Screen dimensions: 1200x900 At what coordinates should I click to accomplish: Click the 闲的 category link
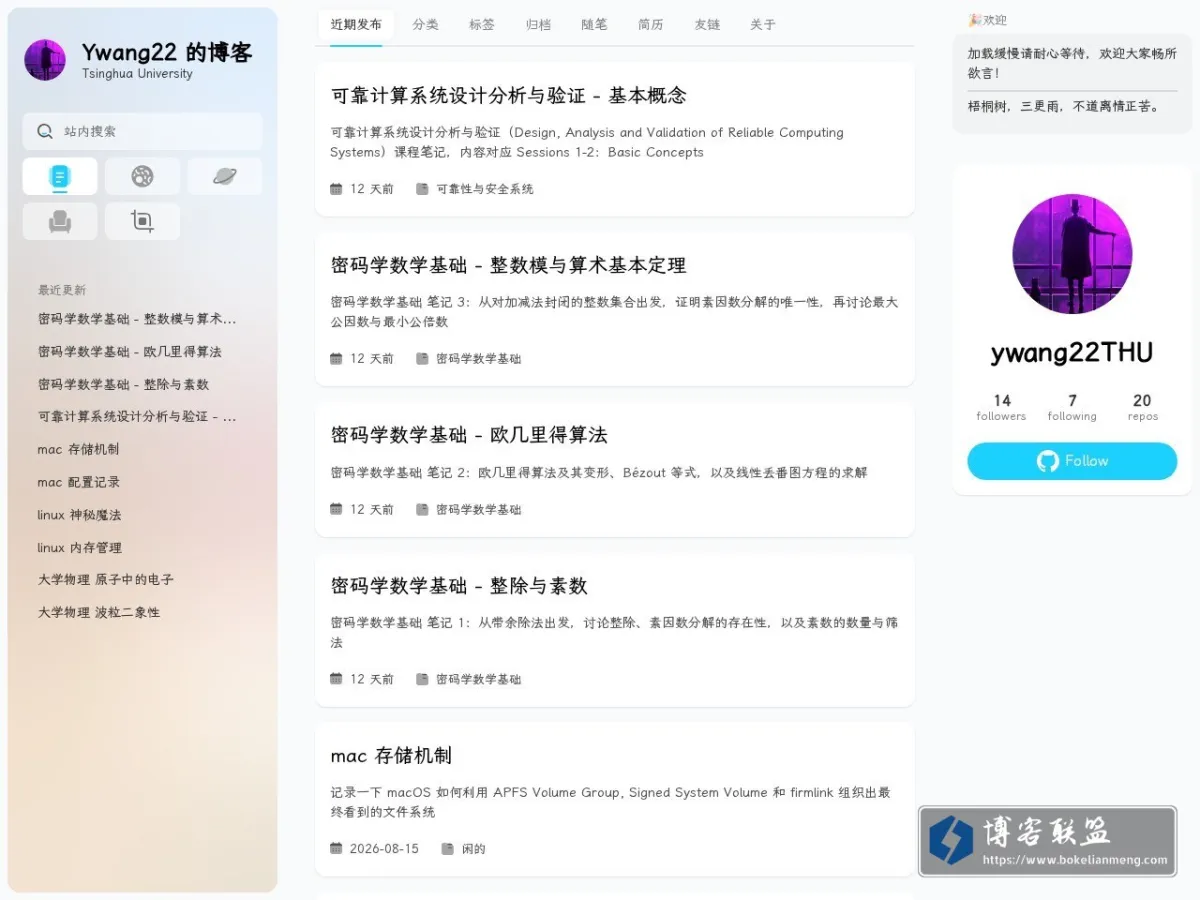[474, 849]
